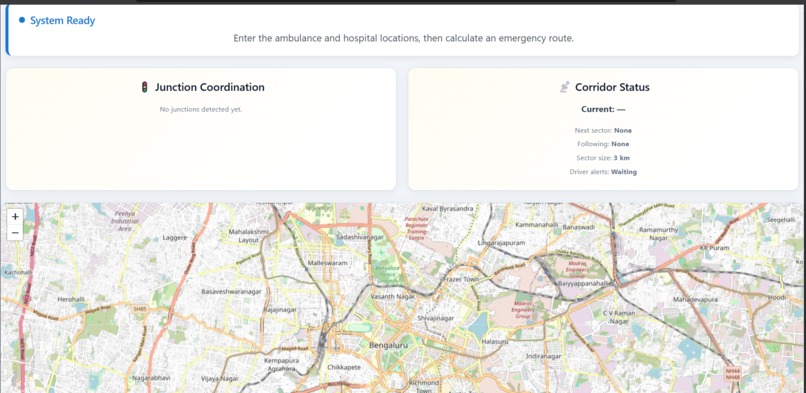Click the Kachohalli label on the map
Image resolution: width=806 pixels, height=393 pixels.
[x=18, y=272]
